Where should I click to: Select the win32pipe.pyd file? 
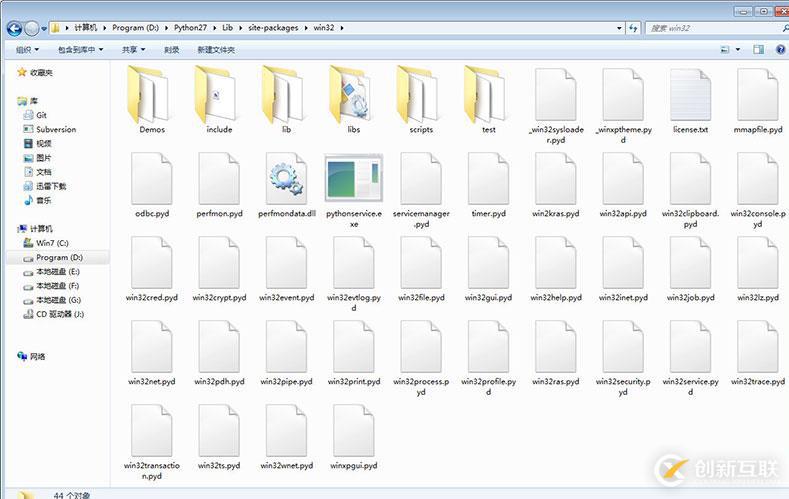(286, 353)
